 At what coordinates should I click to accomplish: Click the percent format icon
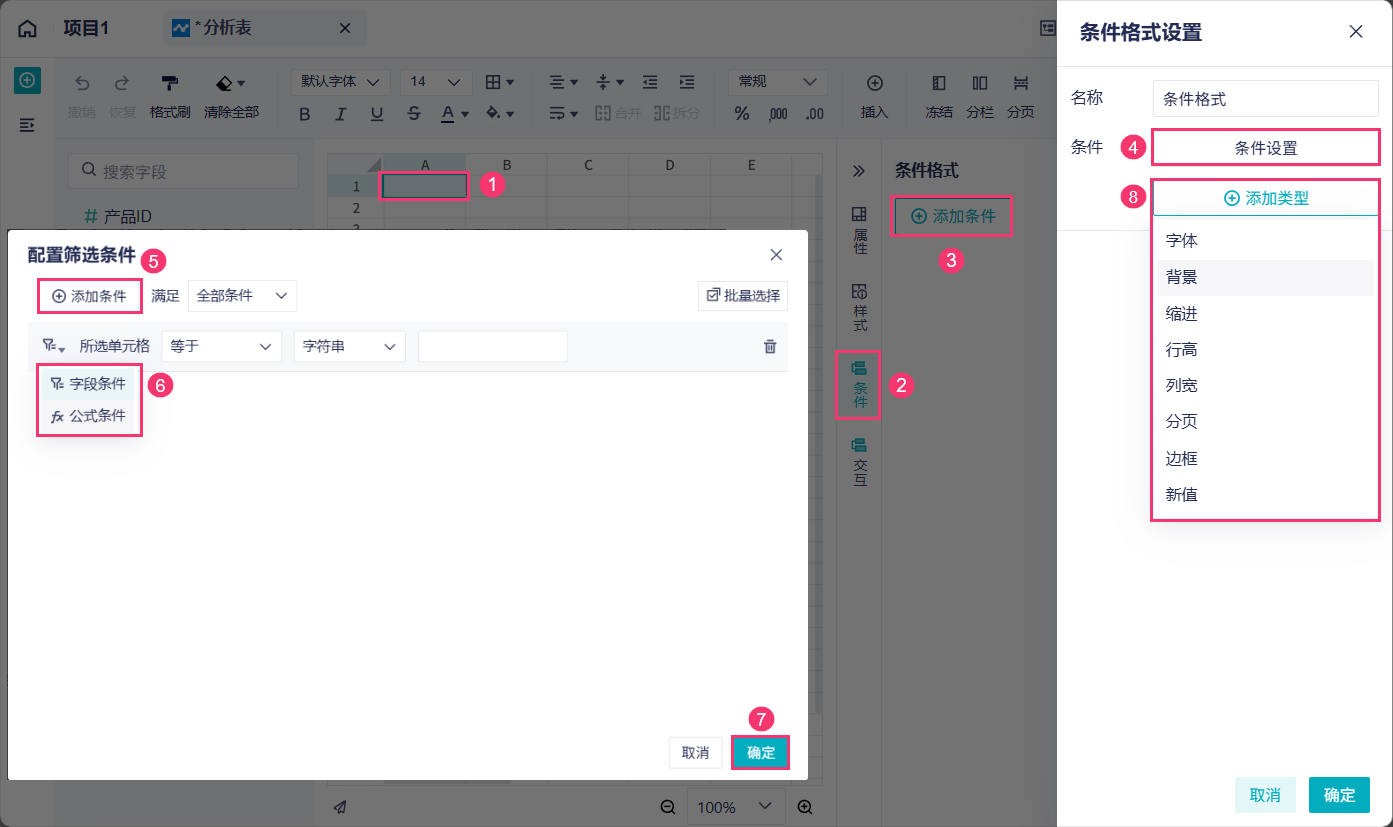click(742, 114)
